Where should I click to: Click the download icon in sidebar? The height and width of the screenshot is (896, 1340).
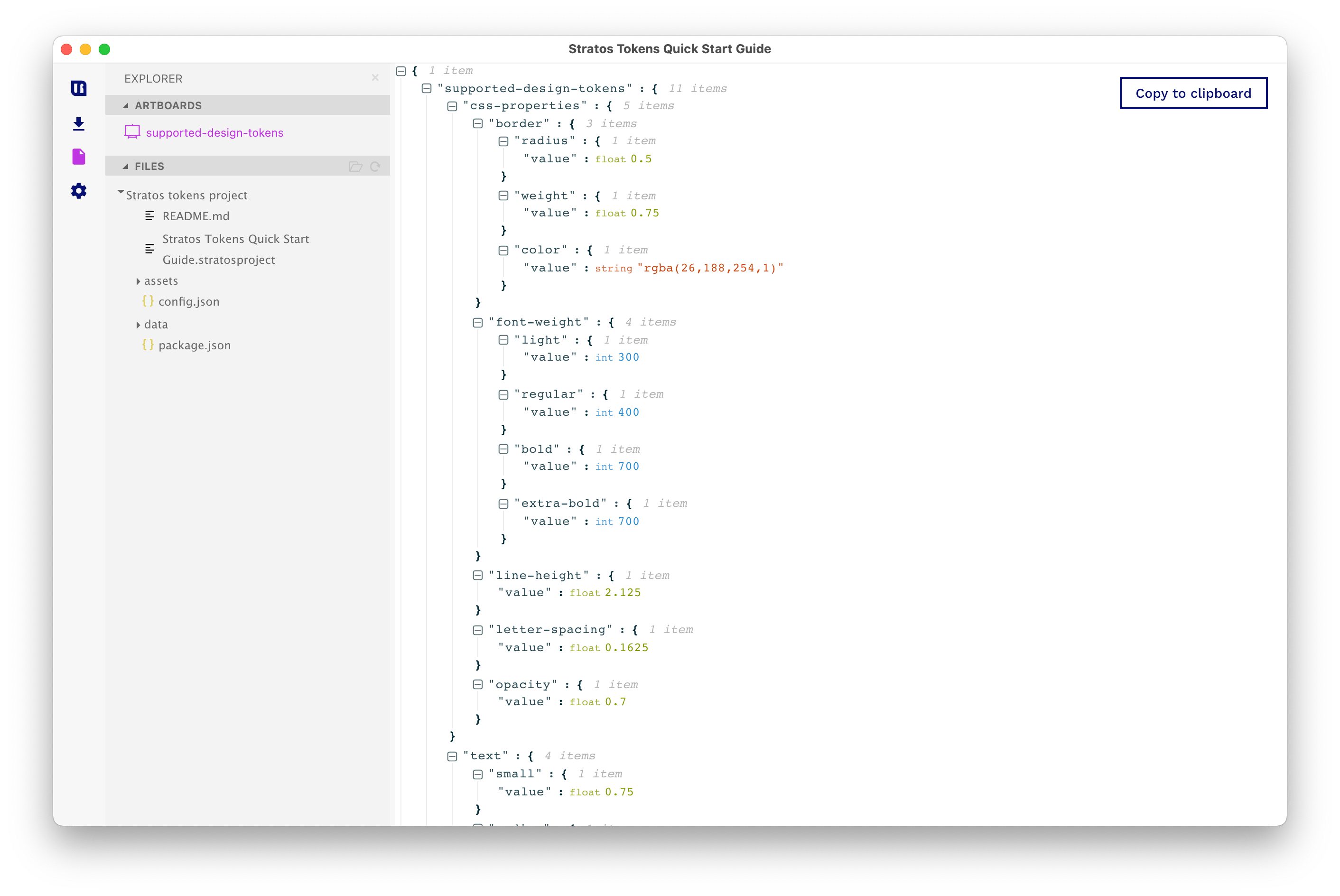pyautogui.click(x=79, y=123)
